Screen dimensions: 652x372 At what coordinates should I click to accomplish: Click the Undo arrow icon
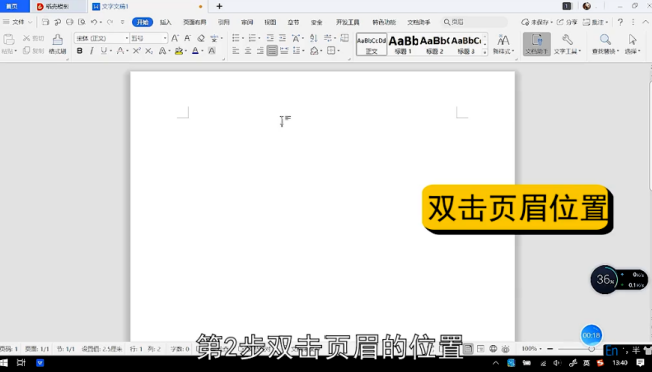(x=94, y=22)
